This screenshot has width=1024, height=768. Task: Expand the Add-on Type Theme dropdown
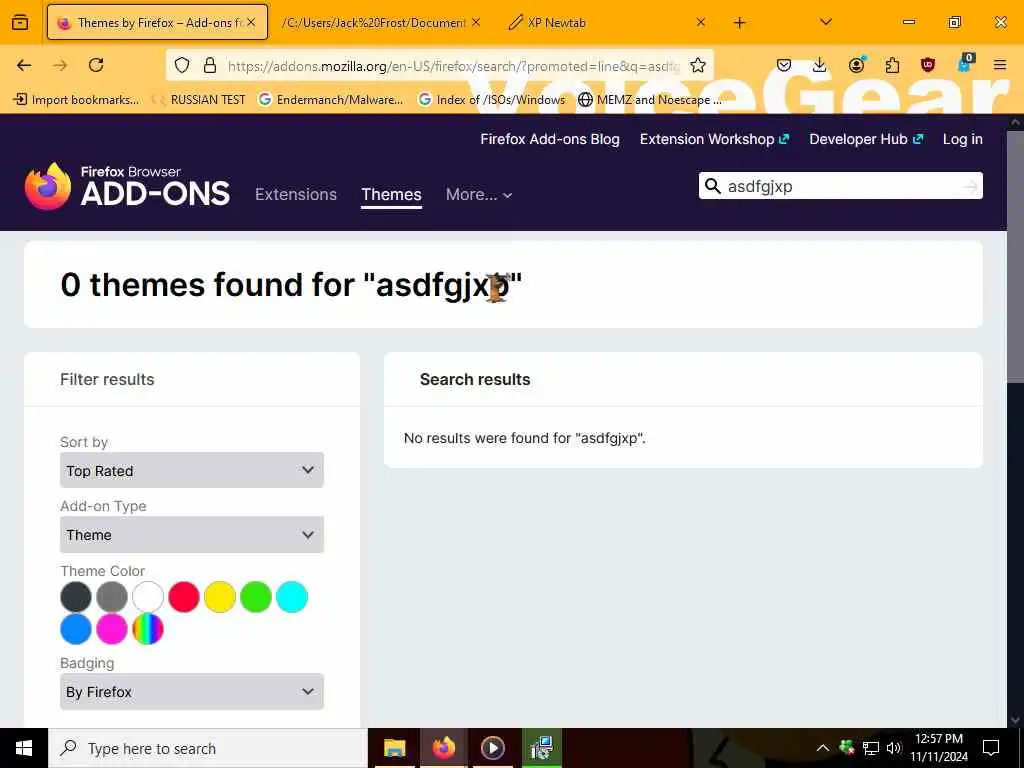coord(191,535)
